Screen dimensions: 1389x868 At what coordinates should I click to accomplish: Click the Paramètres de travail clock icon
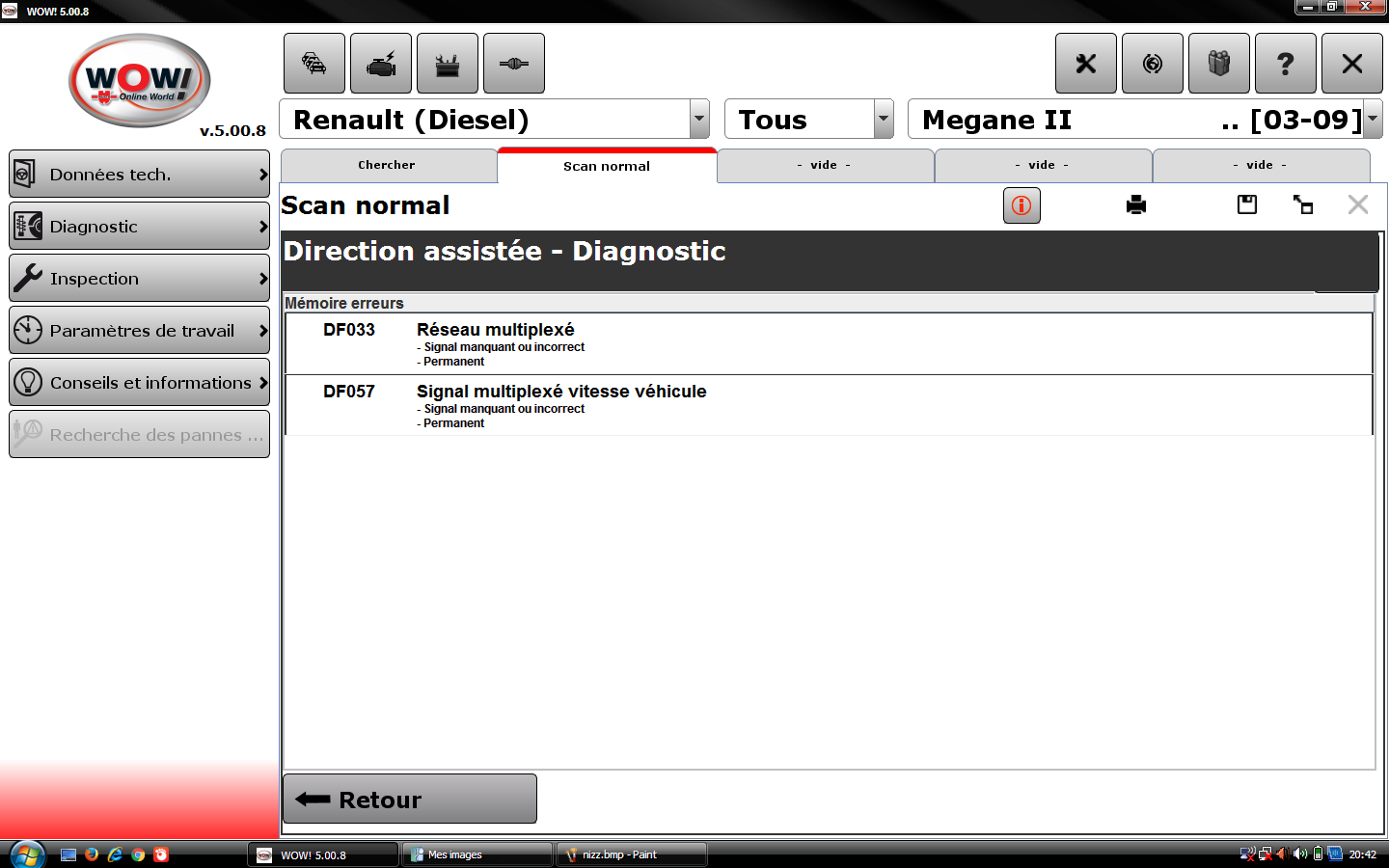[28, 331]
